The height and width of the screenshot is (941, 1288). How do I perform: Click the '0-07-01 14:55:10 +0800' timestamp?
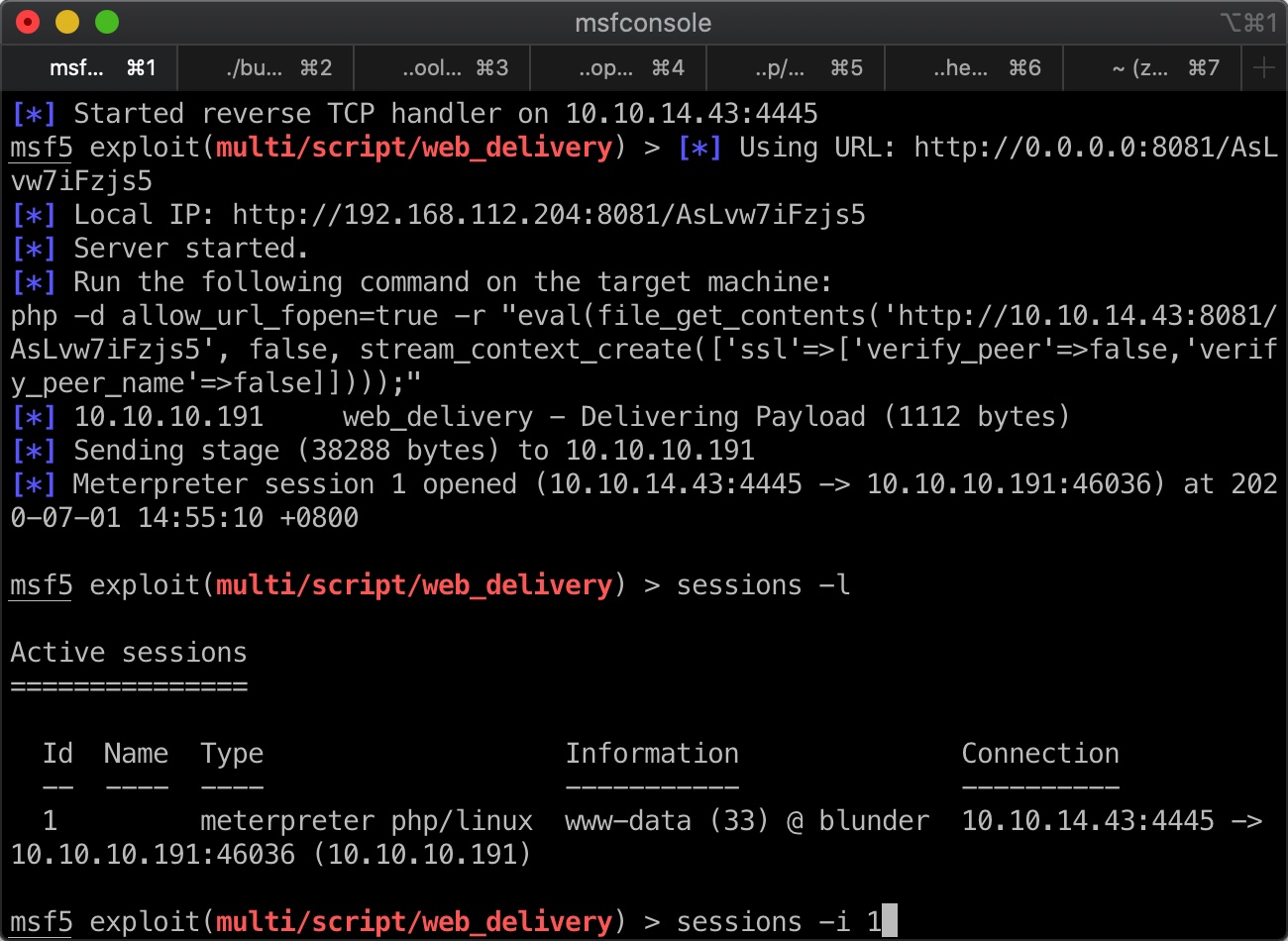pyautogui.click(x=184, y=518)
